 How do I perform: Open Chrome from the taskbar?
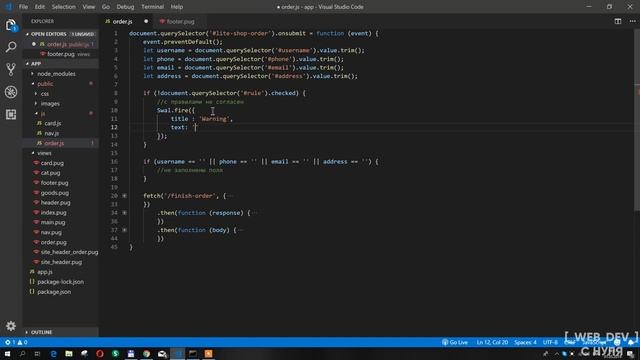[147, 353]
